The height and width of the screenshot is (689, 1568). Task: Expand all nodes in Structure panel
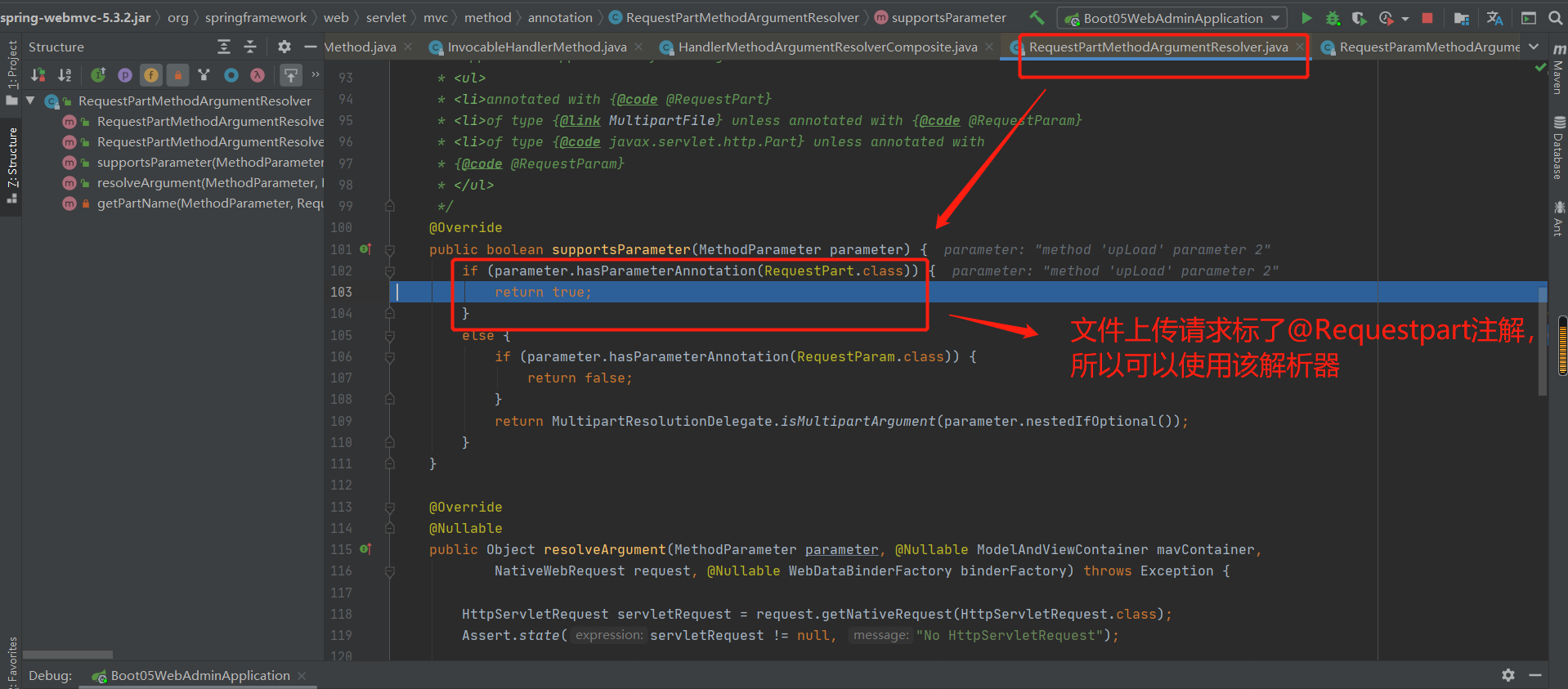(224, 47)
